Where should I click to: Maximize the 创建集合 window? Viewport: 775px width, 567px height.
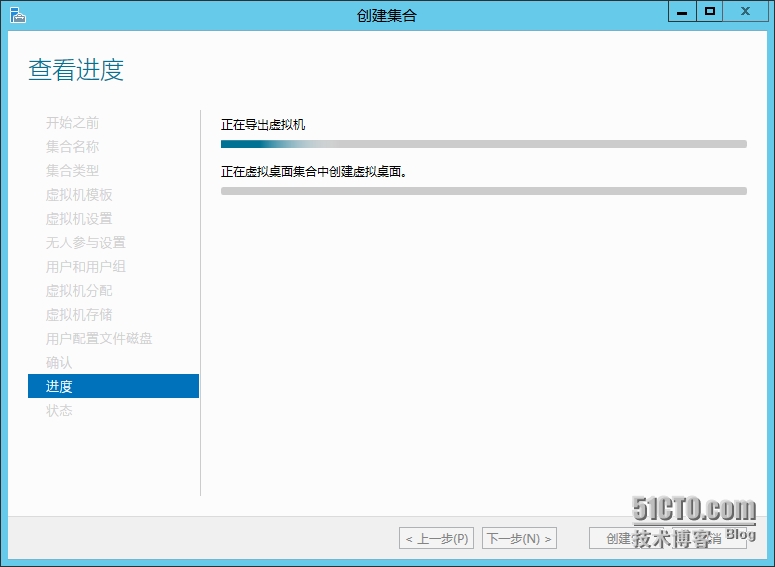(x=710, y=11)
